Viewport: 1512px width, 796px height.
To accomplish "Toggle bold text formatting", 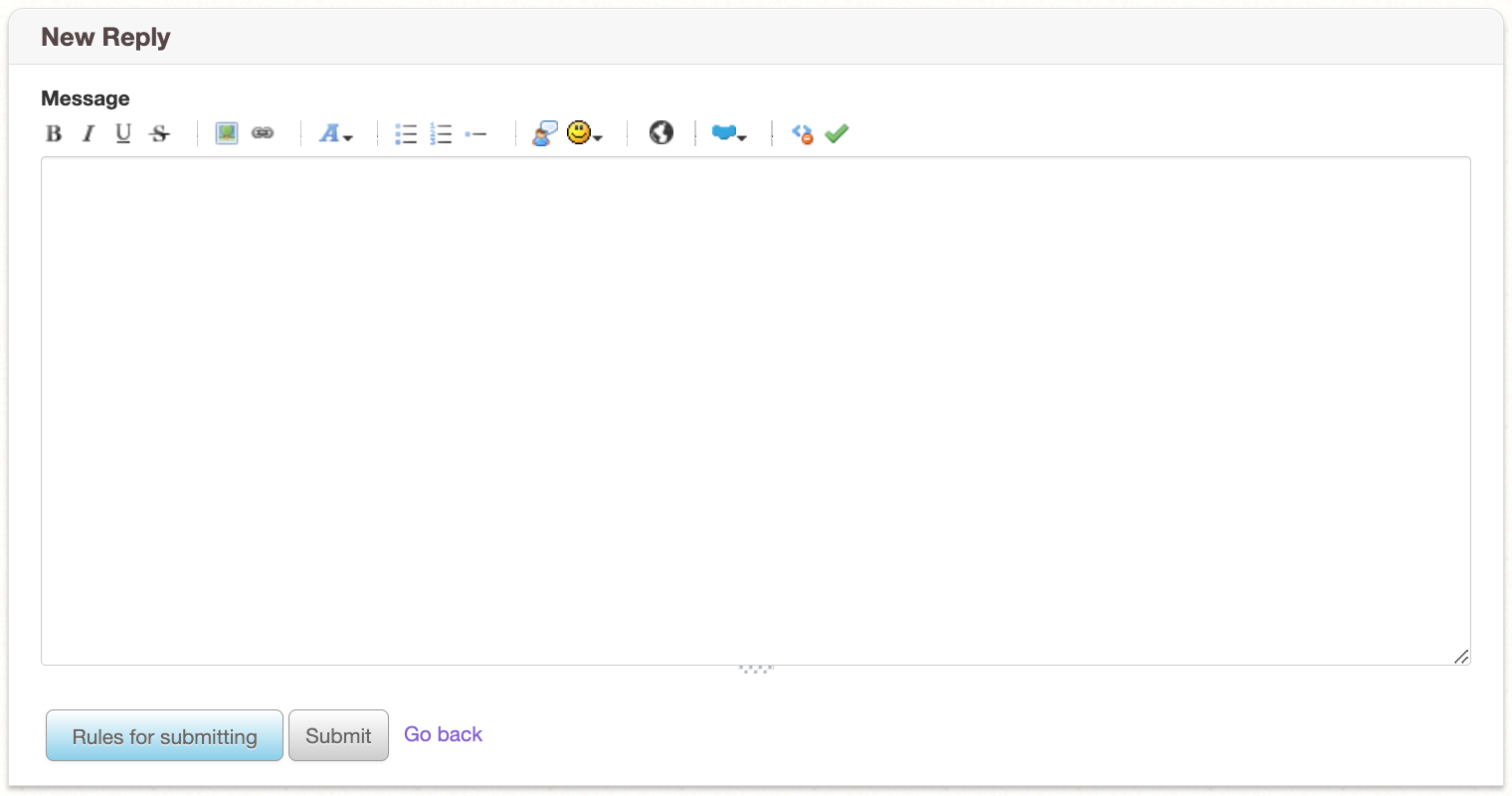I will (54, 133).
